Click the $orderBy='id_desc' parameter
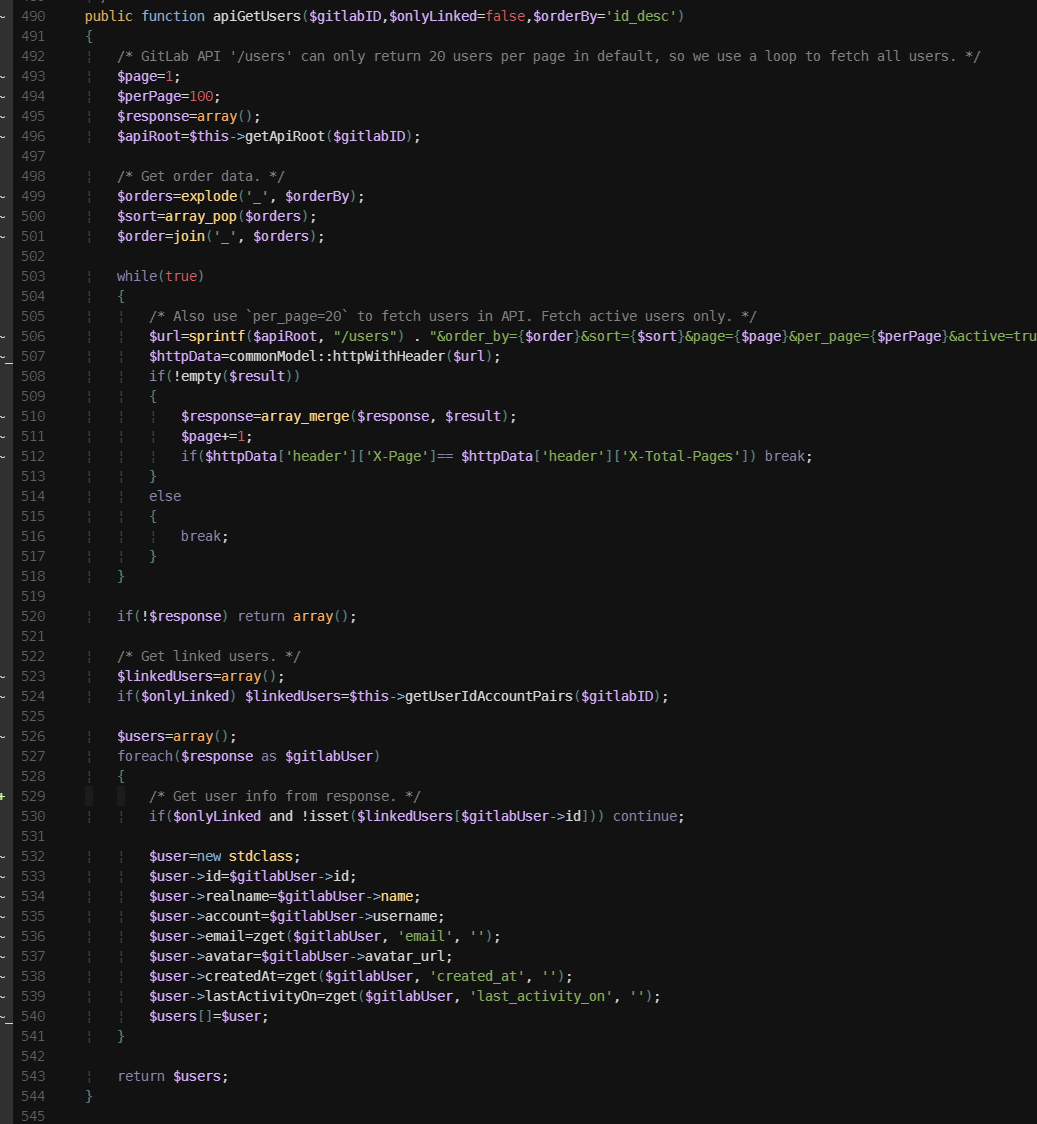The width and height of the screenshot is (1037, 1124). [x=605, y=16]
